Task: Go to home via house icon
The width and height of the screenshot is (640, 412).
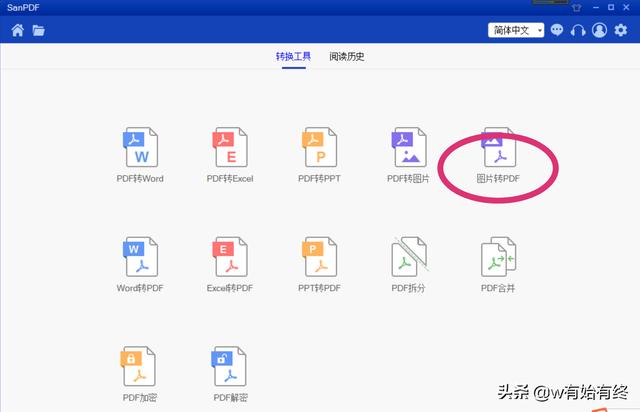Action: [18, 30]
